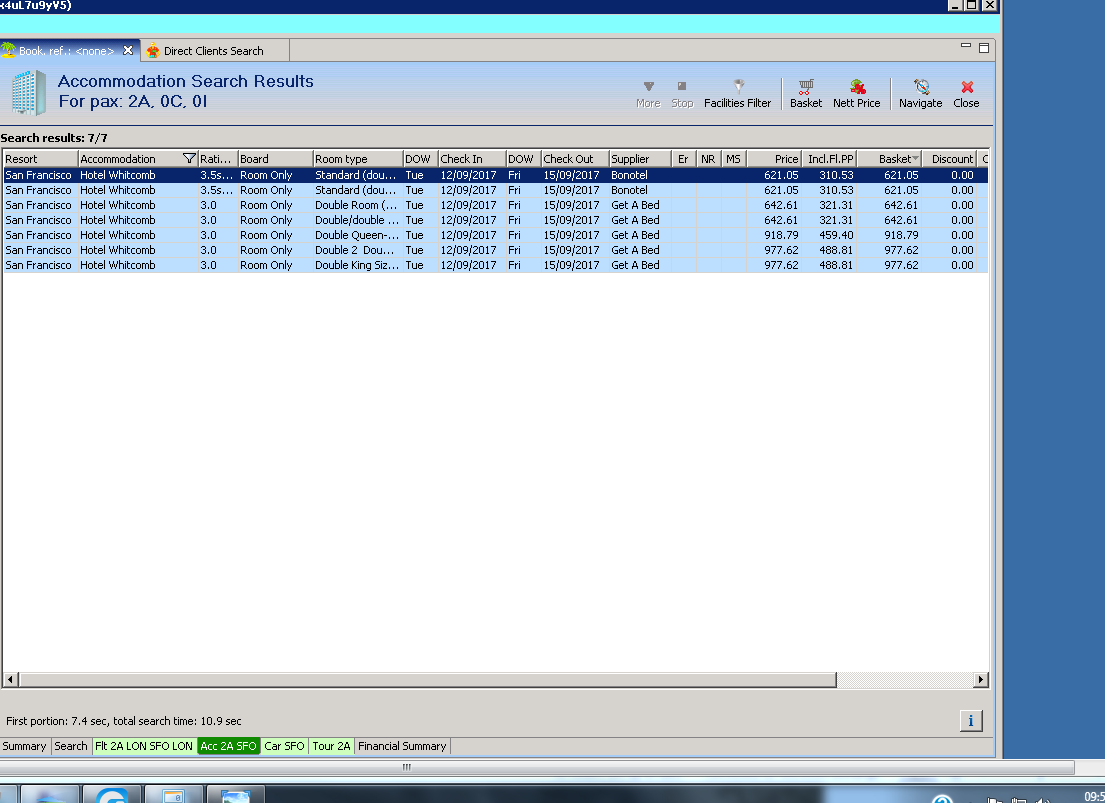Switch to Direct Clients Search tab
This screenshot has width=1105, height=803.
[213, 50]
